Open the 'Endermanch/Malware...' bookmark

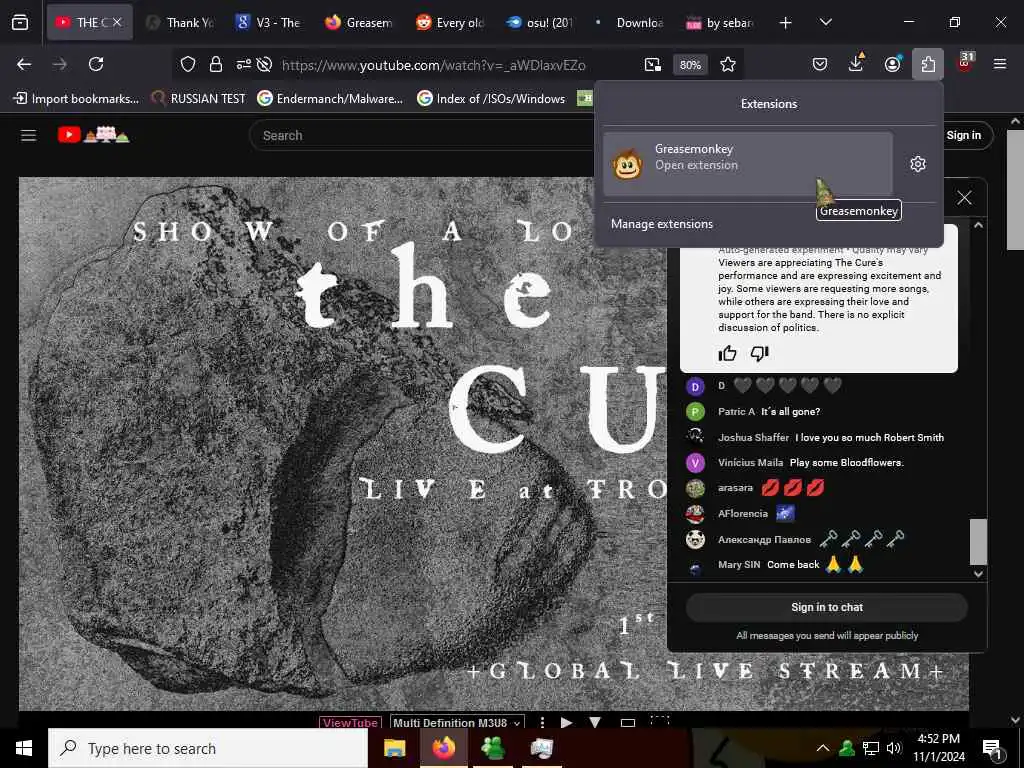tap(330, 99)
